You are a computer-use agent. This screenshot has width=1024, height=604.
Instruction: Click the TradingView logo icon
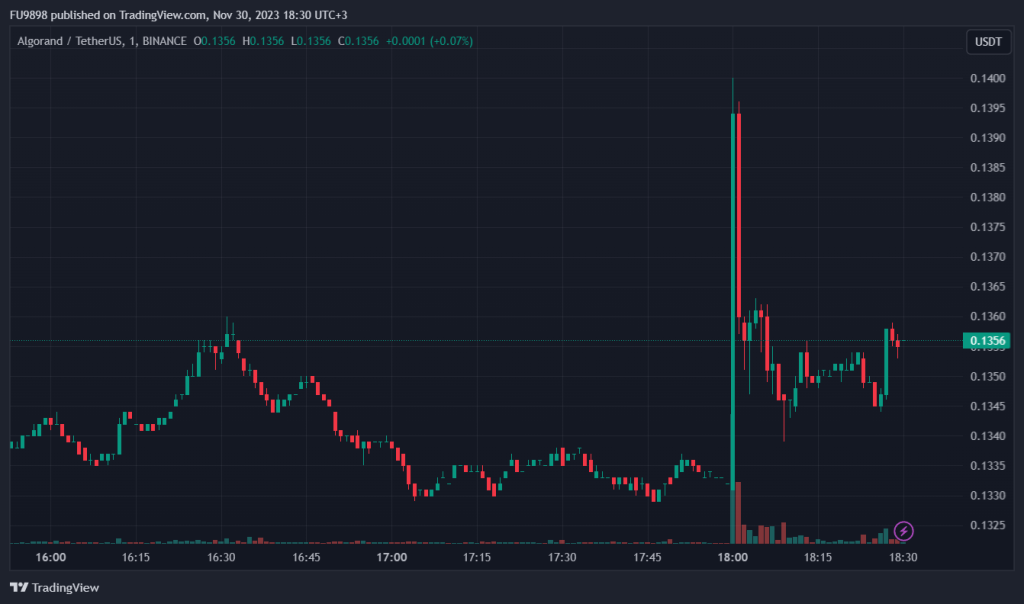tap(19, 587)
